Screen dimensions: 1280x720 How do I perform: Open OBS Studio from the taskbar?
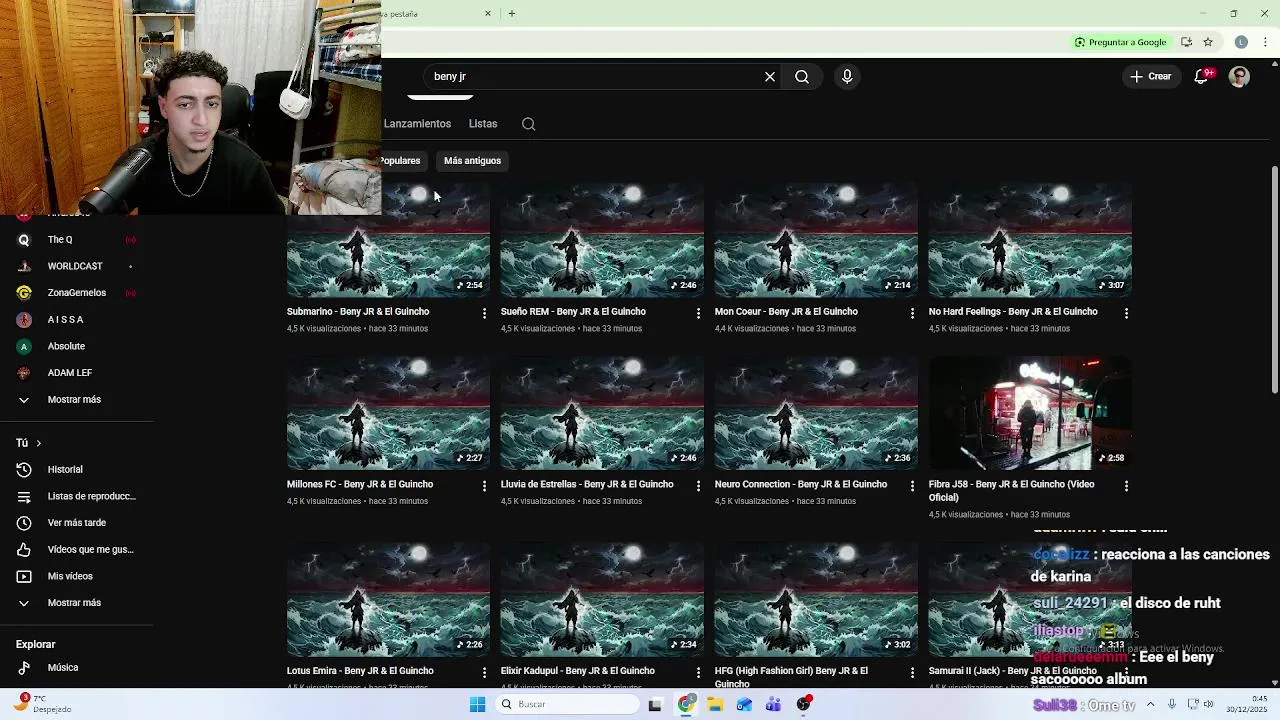(803, 704)
